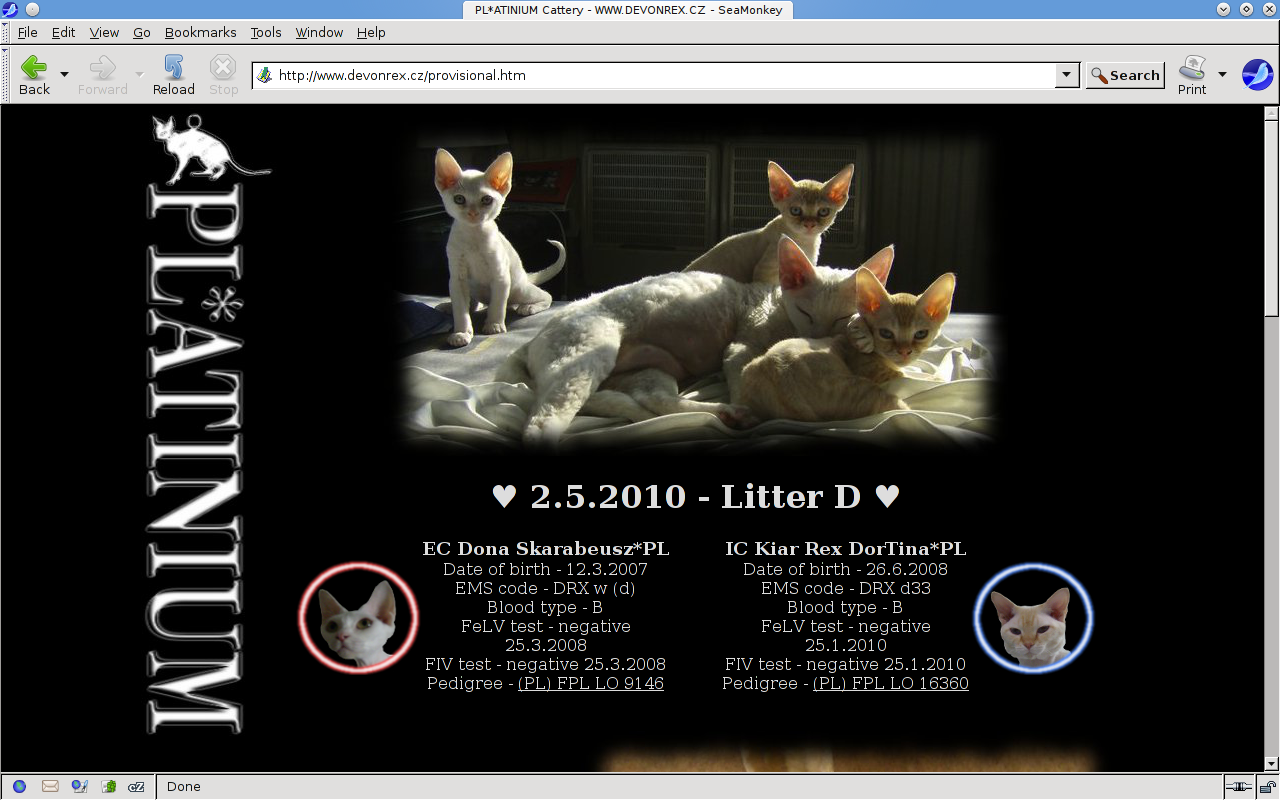Viewport: 1280px width, 800px height.
Task: Click the Search button beside the address bar
Action: tap(1125, 75)
